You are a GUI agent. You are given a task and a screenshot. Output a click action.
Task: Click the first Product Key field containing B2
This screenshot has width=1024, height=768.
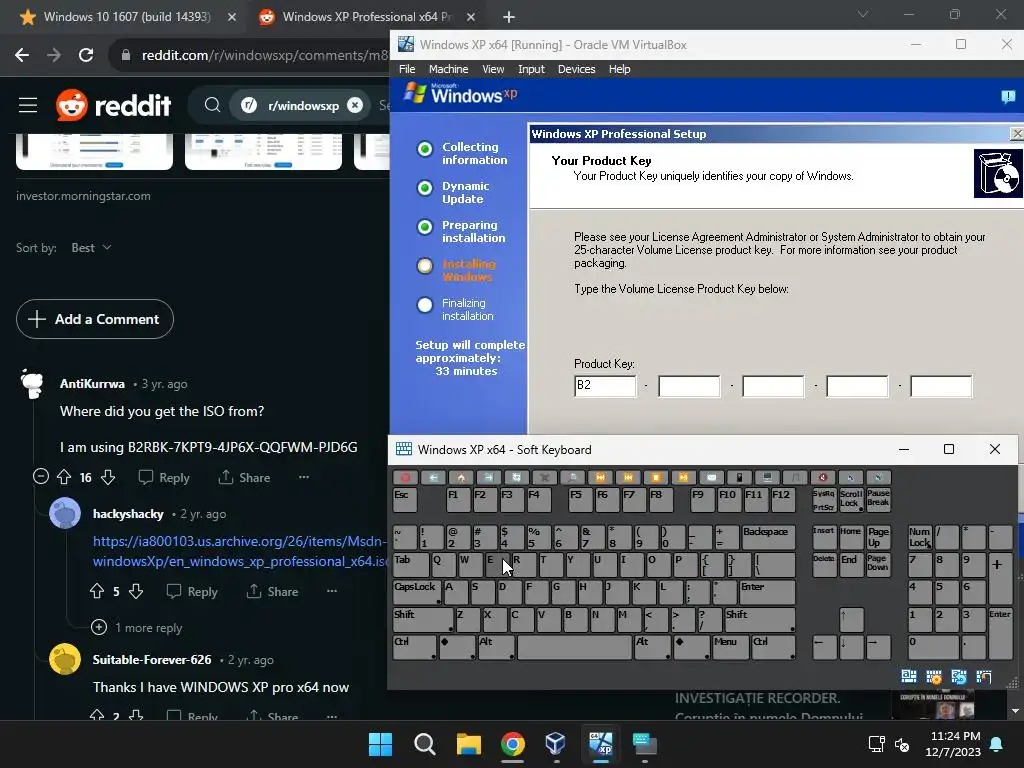click(605, 385)
